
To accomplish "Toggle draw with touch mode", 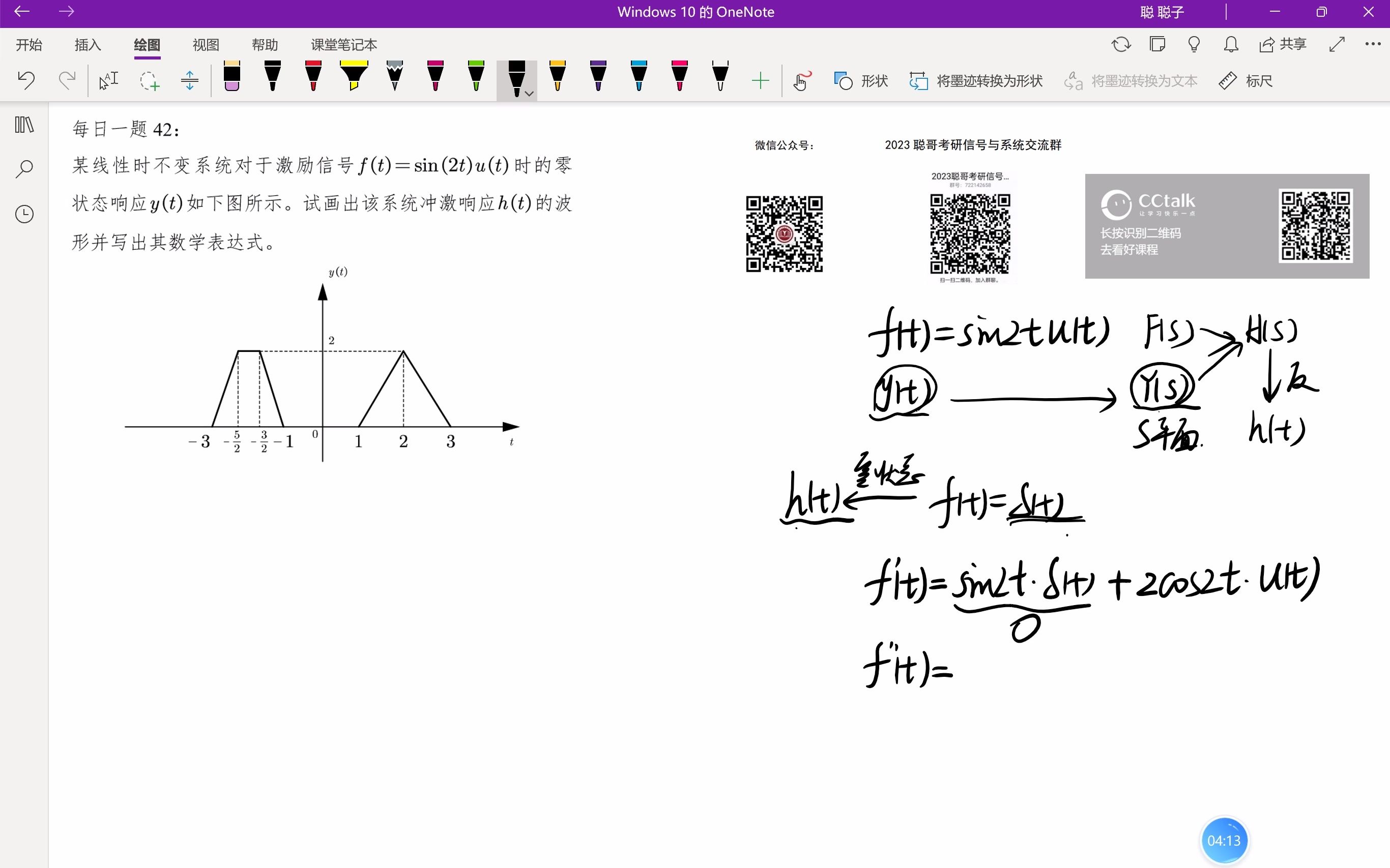I will (x=802, y=80).
